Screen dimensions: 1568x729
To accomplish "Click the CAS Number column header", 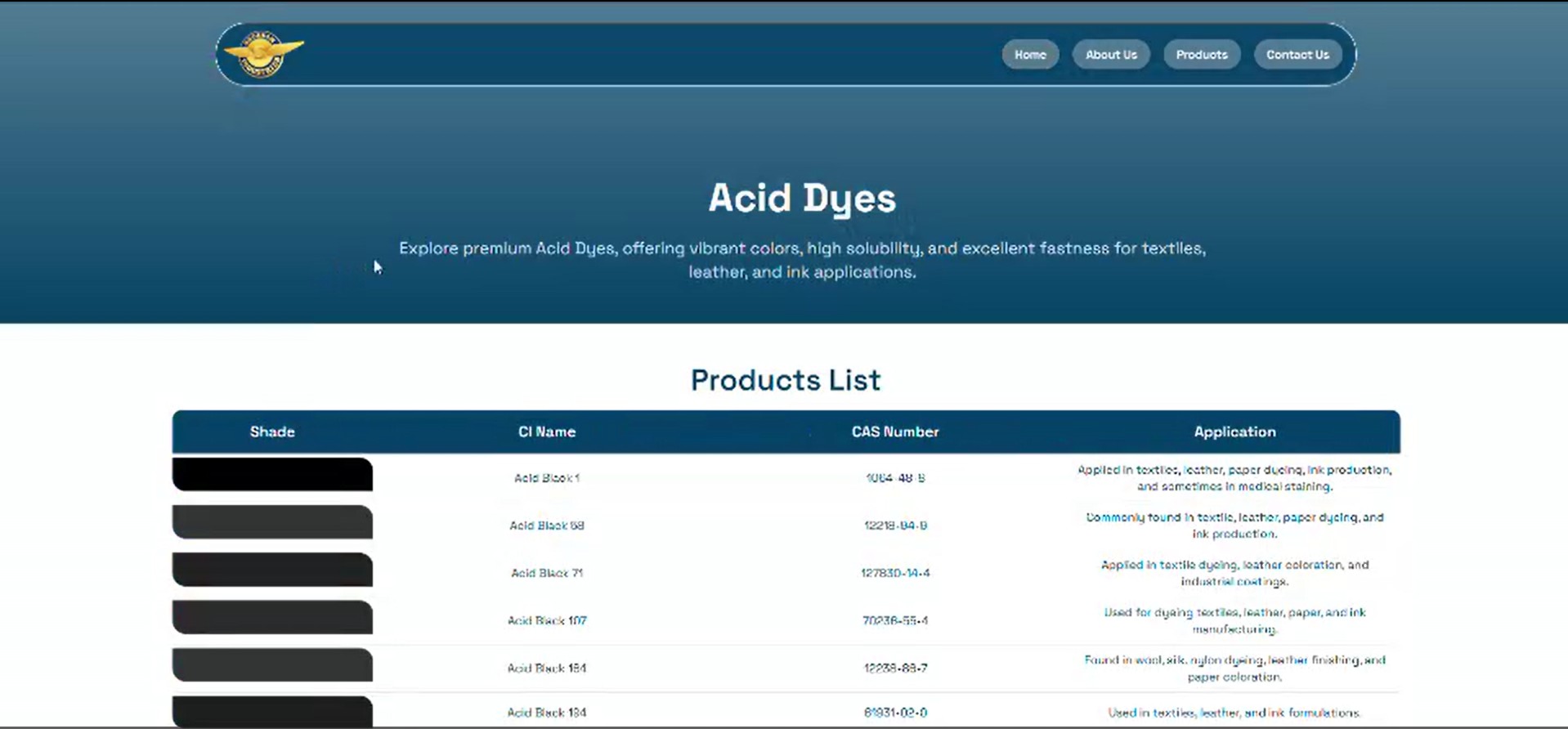I will [894, 432].
